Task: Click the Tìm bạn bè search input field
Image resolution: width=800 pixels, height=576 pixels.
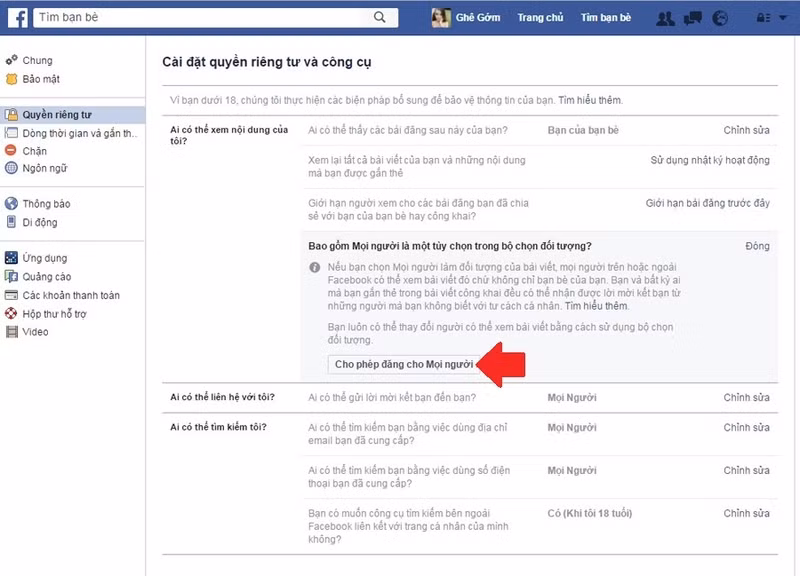Action: (180, 15)
